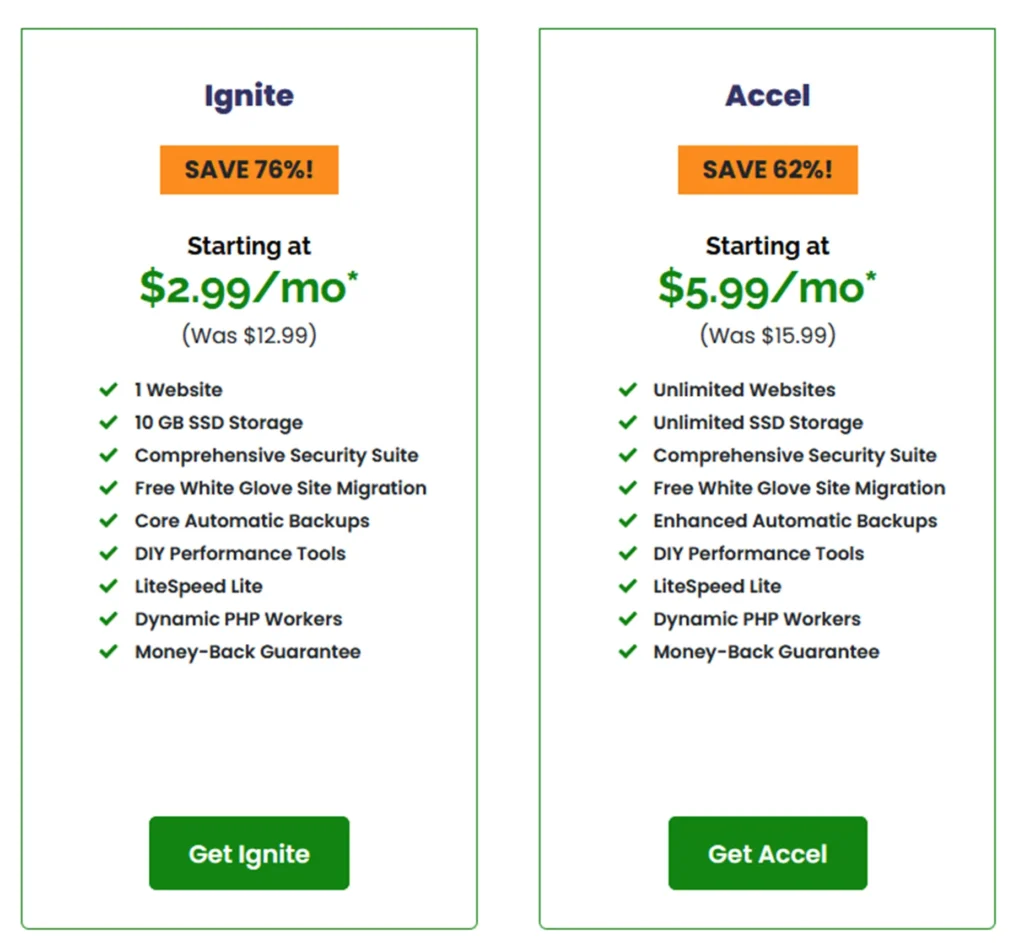Screen dimensions: 1024x943
Task: Click the Get Ignite button
Action: tap(249, 852)
